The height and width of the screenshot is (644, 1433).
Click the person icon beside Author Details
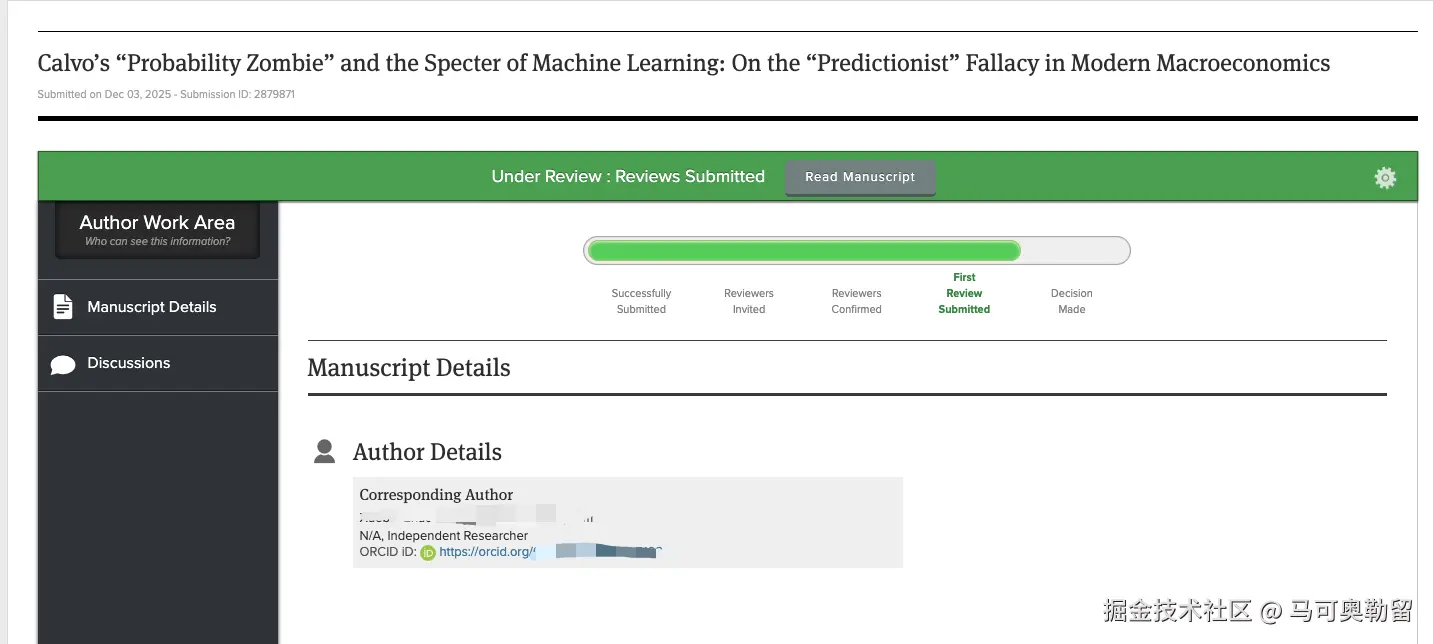click(x=324, y=452)
